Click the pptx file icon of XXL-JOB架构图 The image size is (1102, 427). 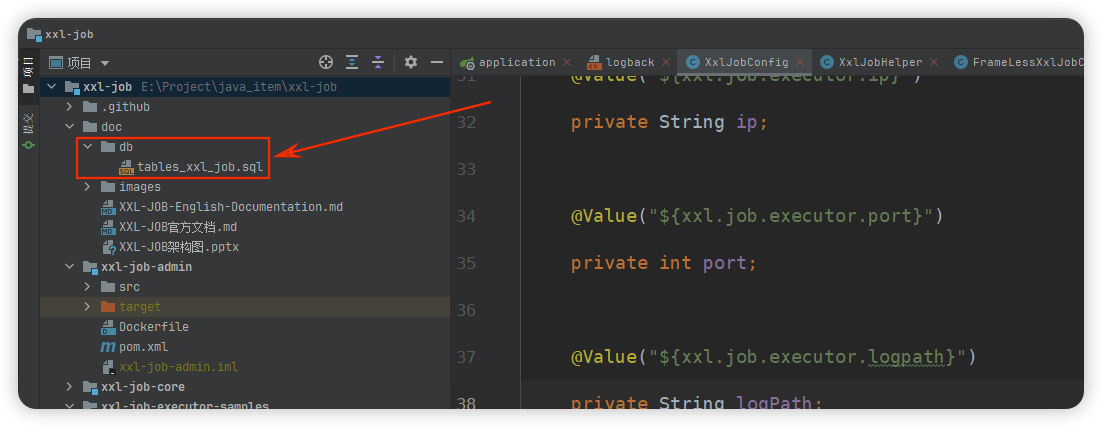[108, 247]
